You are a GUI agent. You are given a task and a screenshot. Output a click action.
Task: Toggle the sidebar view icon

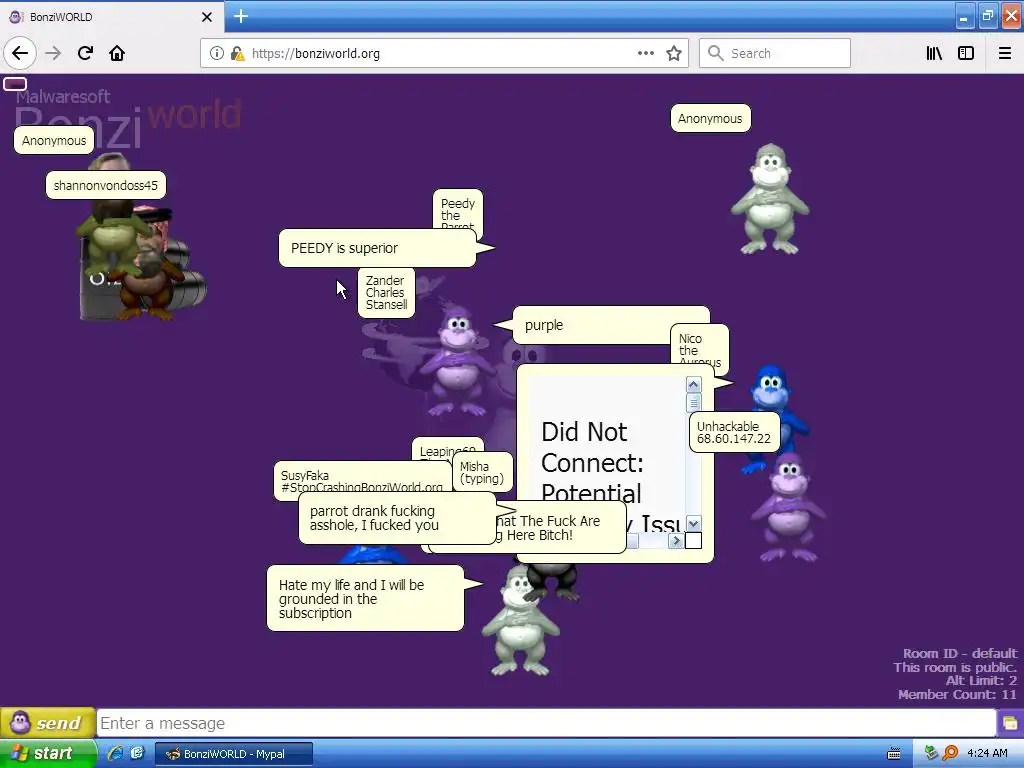pos(966,53)
